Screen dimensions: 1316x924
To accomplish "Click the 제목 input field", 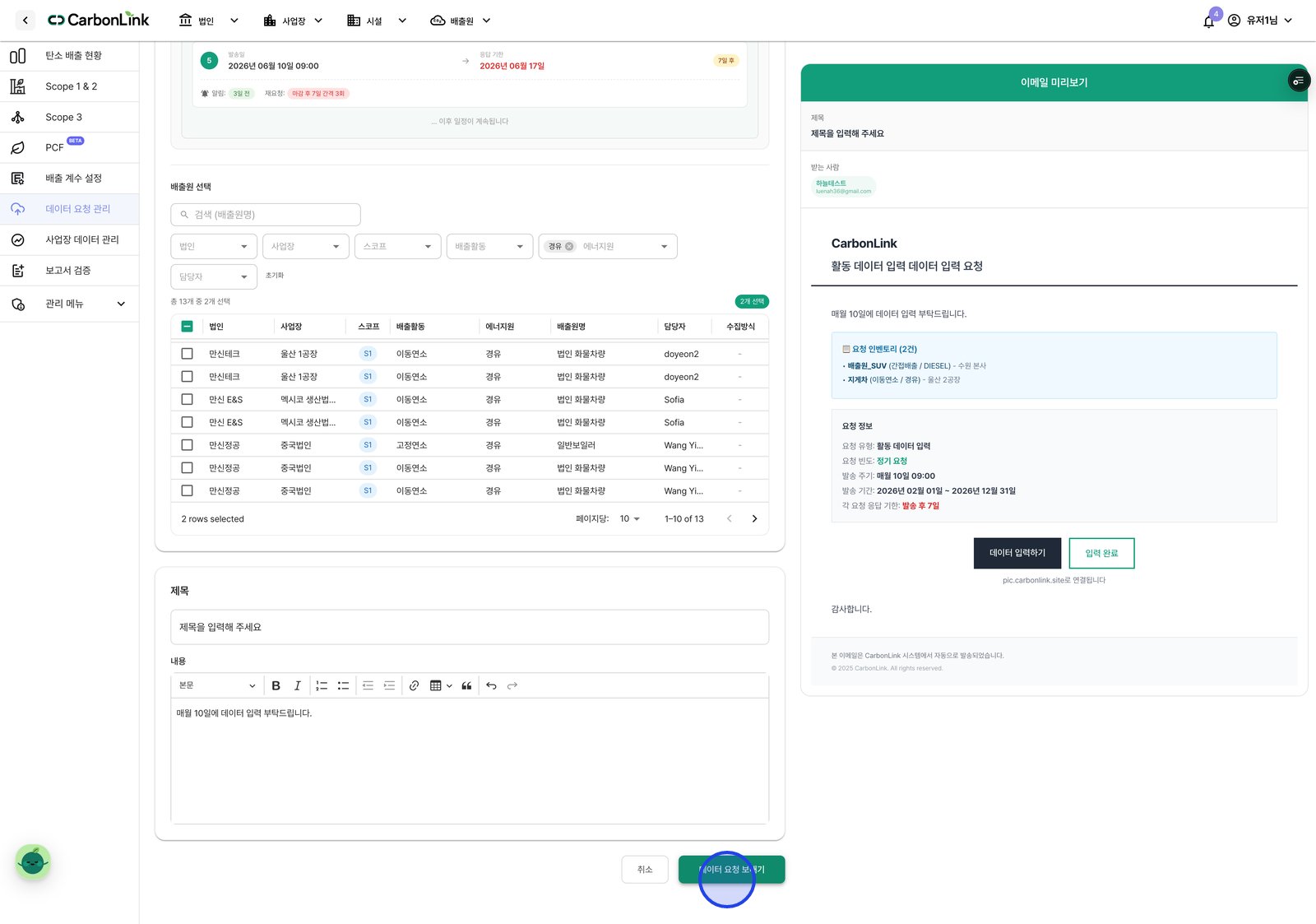I will pyautogui.click(x=470, y=627).
